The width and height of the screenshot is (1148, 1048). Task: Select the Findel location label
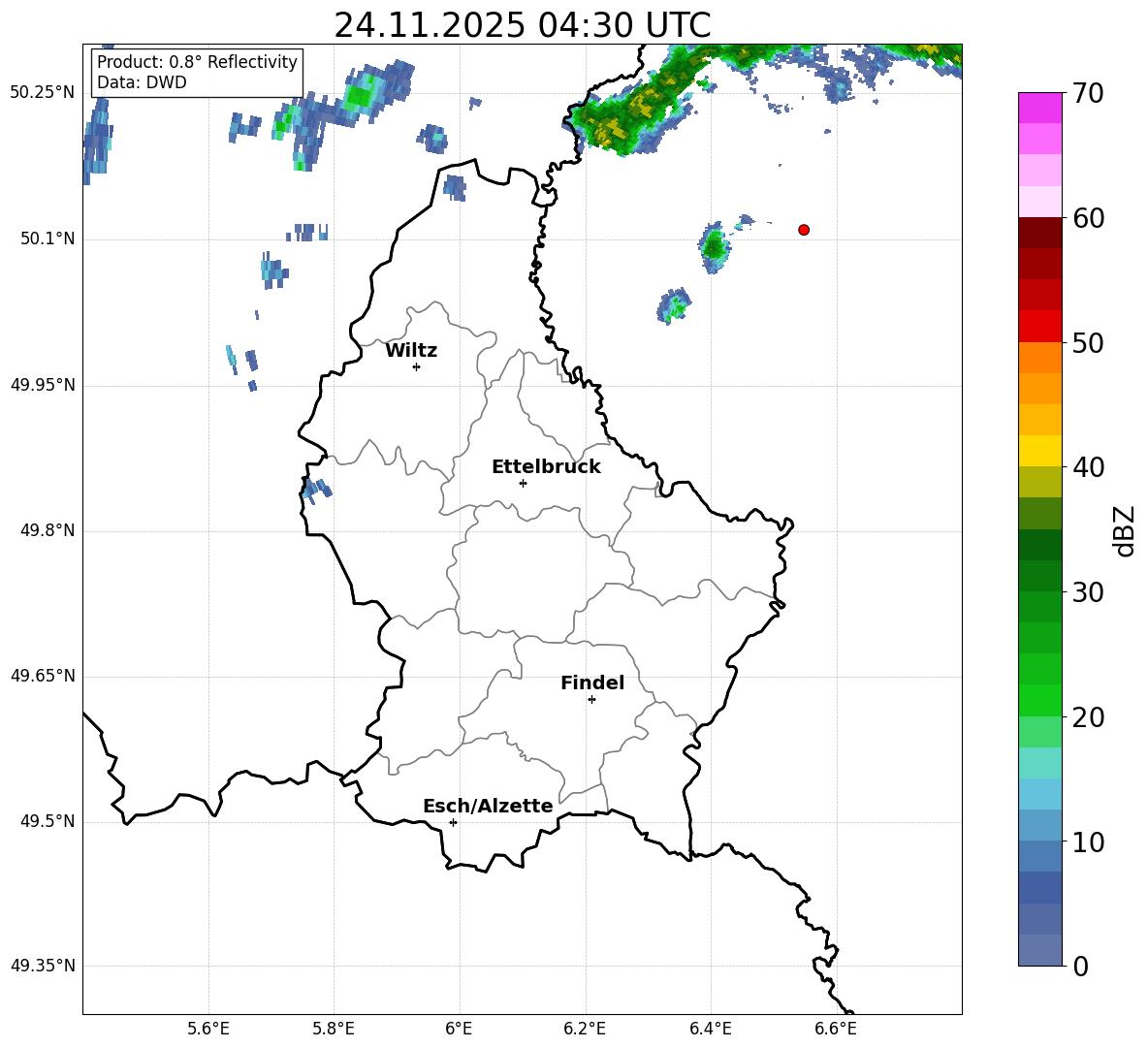click(592, 683)
